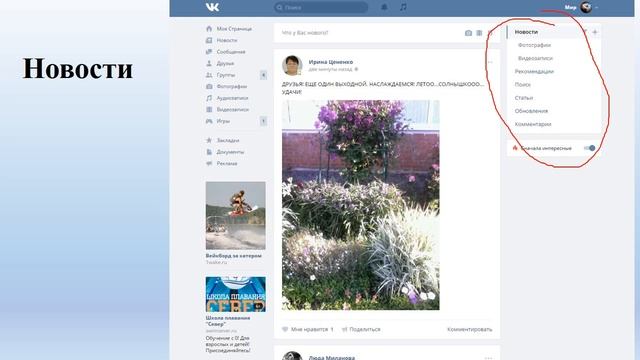
Task: Open Новости in the left sidebar
Action: click(227, 40)
